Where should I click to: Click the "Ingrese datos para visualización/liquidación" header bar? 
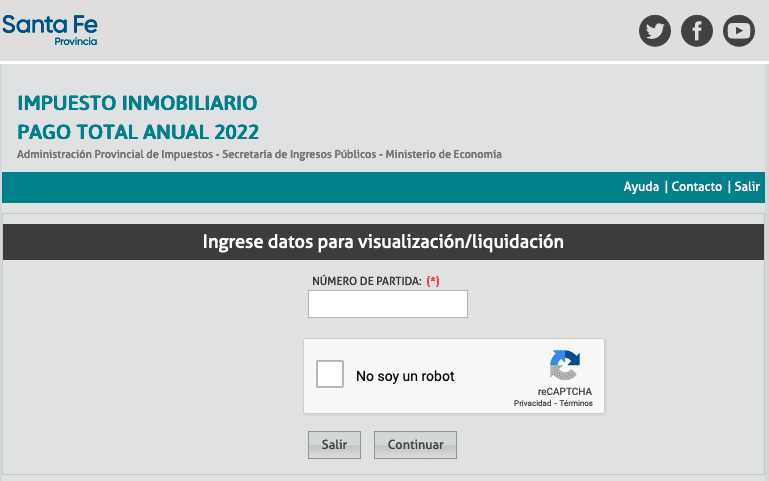pos(383,242)
